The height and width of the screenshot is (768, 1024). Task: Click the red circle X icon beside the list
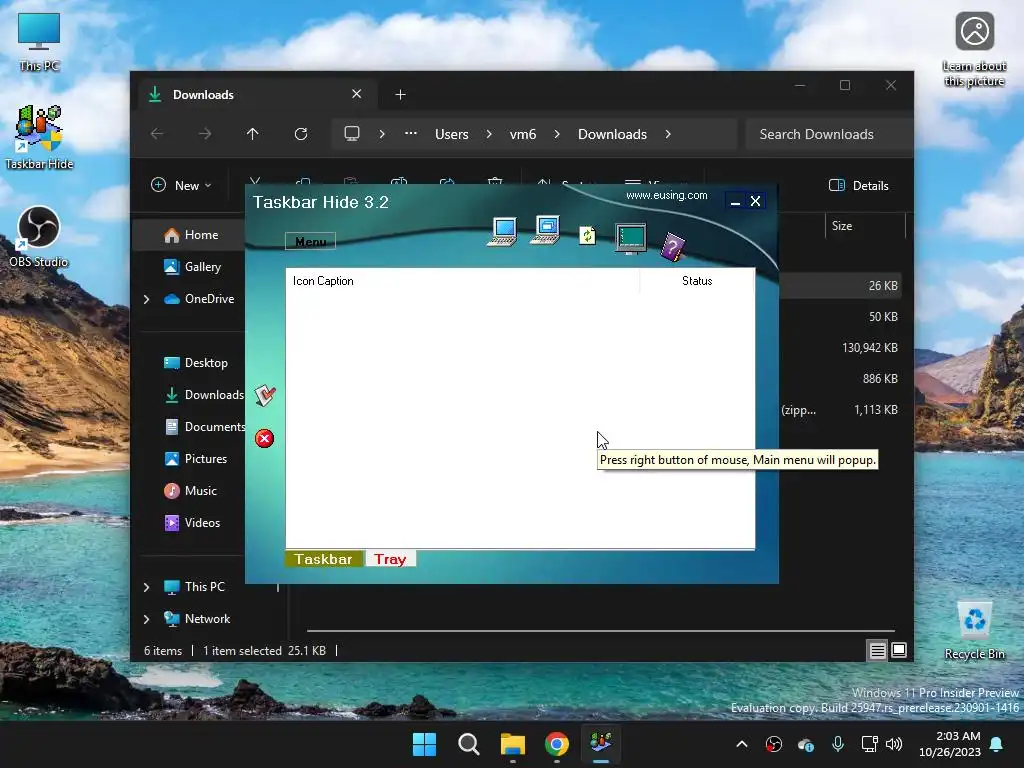click(x=264, y=438)
